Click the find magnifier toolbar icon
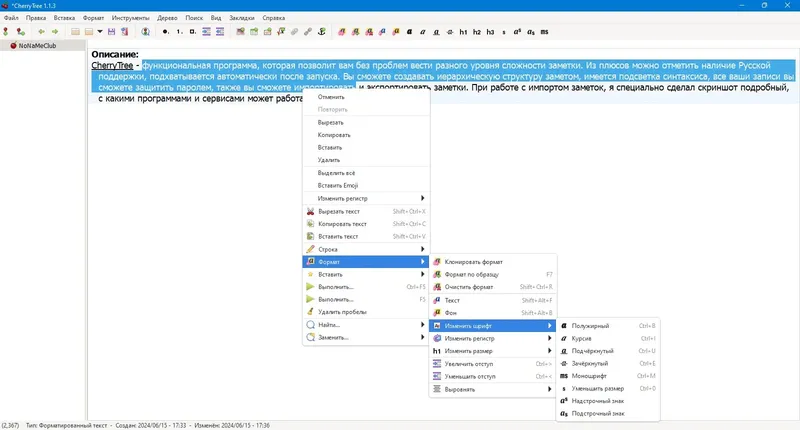The image size is (800, 430). click(x=145, y=32)
